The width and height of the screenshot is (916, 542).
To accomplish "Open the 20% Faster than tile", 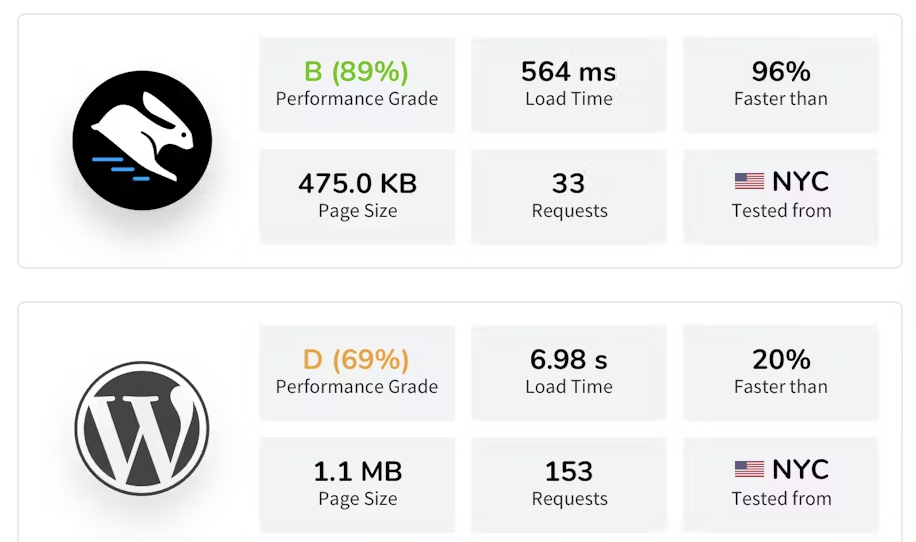I will click(780, 372).
